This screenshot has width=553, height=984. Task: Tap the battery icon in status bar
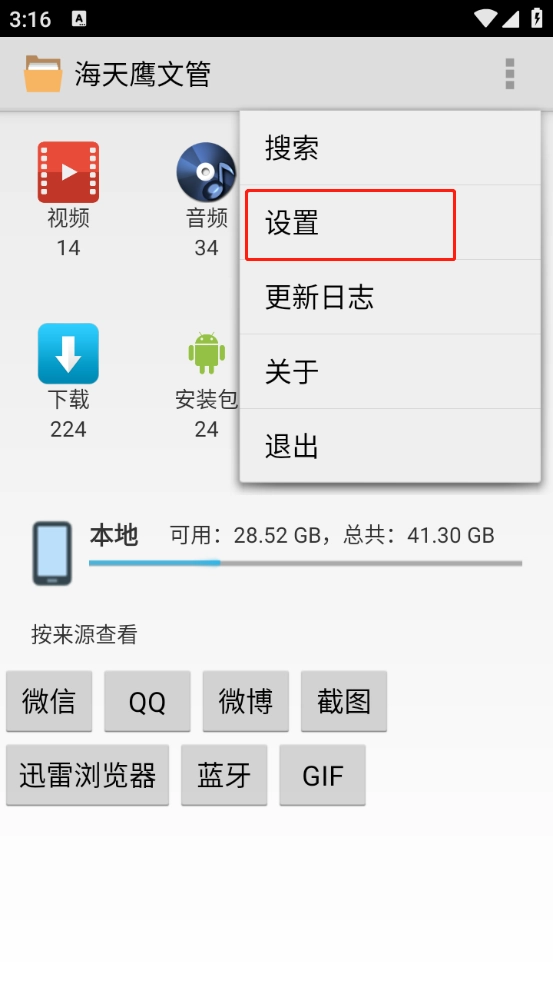click(535, 18)
